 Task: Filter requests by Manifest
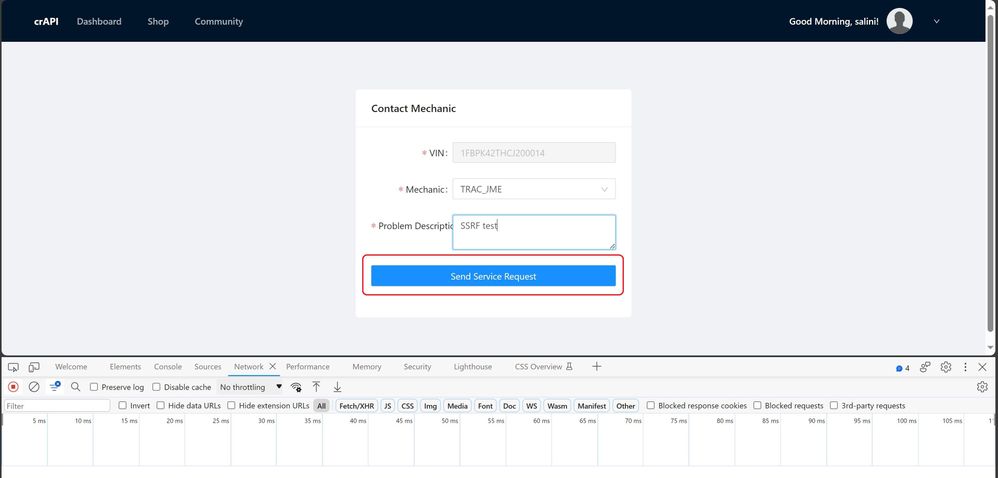(x=592, y=405)
